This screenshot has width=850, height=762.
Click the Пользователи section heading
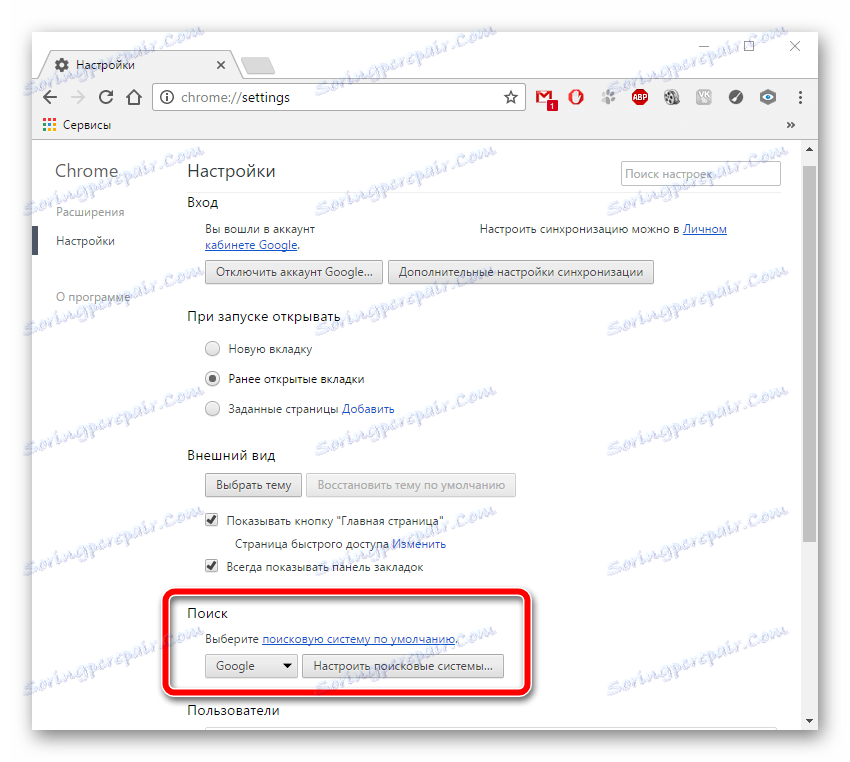(234, 711)
